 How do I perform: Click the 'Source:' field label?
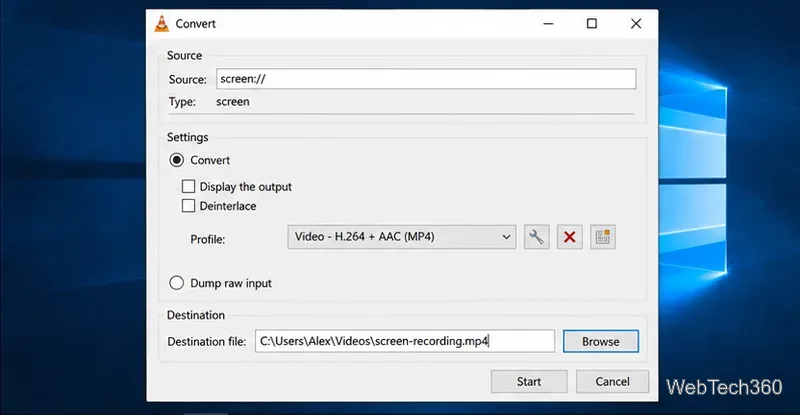tap(188, 79)
